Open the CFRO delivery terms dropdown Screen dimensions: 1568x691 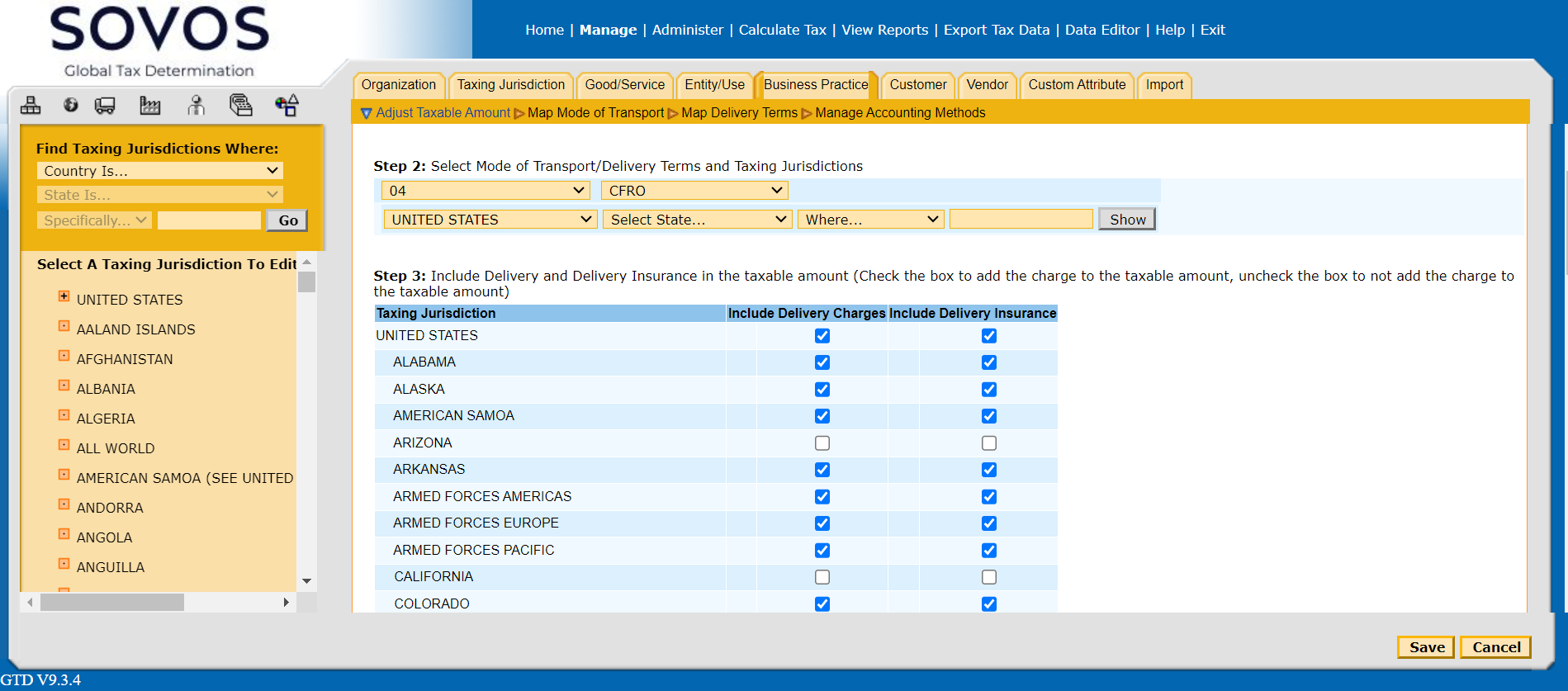tap(694, 191)
